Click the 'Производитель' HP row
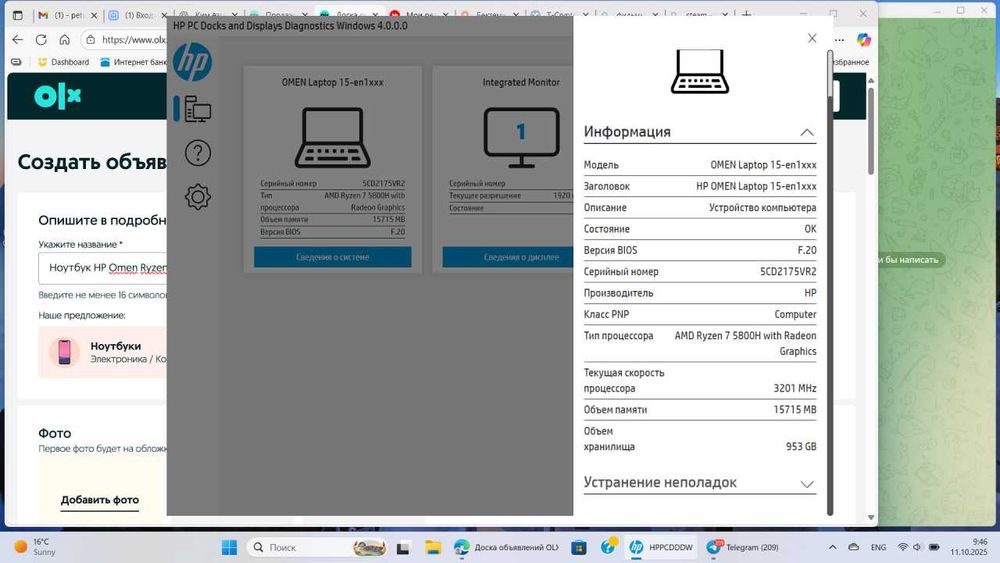 click(x=700, y=293)
